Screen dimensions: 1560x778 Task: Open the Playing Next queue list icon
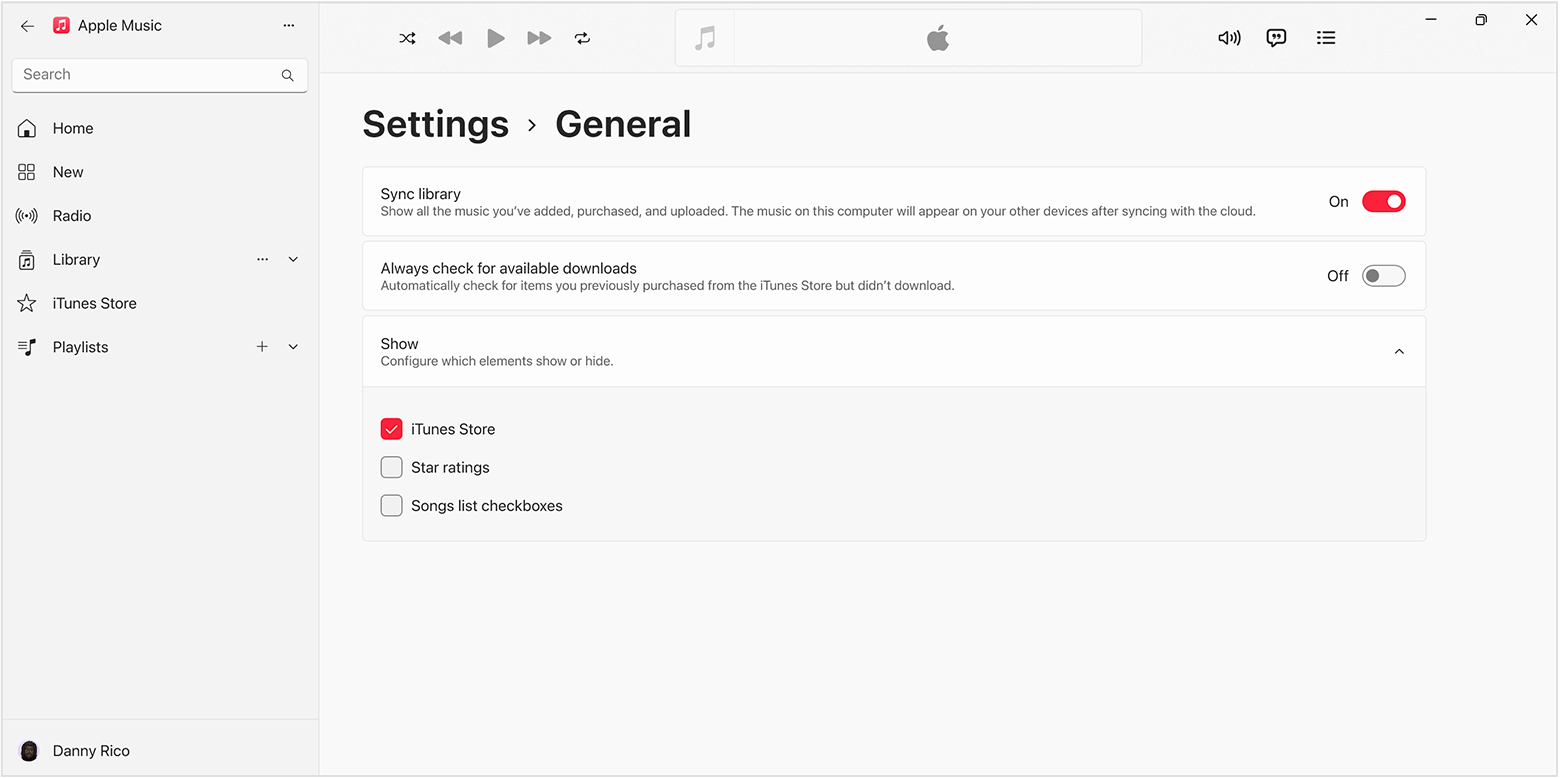point(1326,38)
